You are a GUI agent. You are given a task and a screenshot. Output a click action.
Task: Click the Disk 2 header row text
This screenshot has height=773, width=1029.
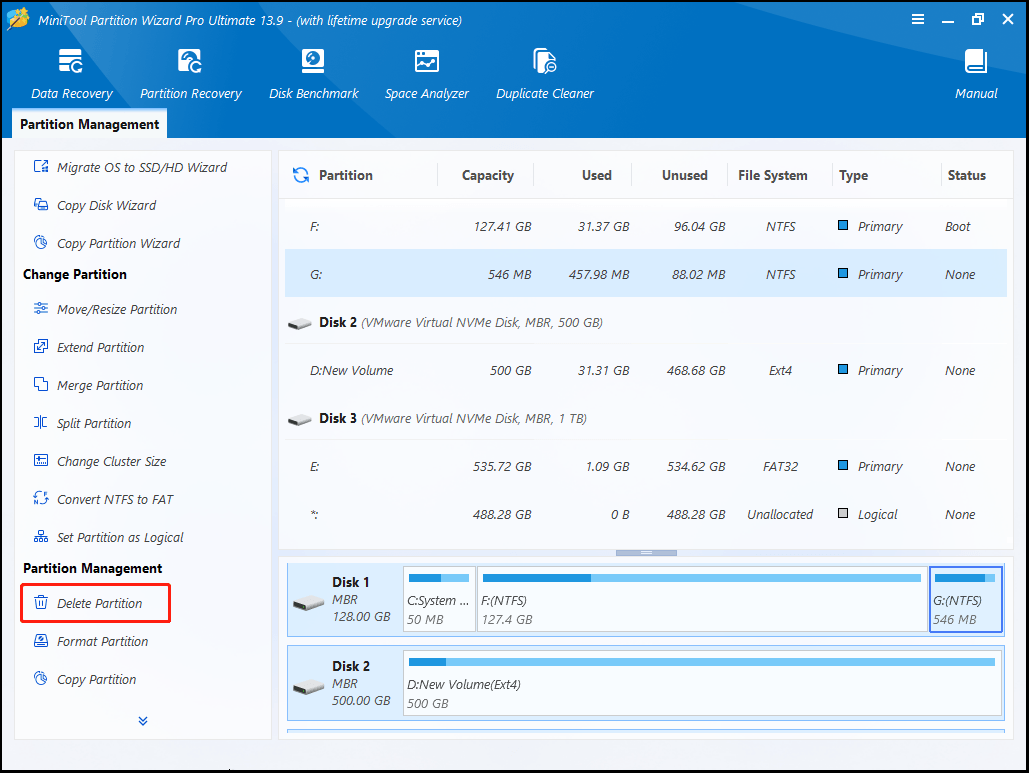tap(461, 322)
